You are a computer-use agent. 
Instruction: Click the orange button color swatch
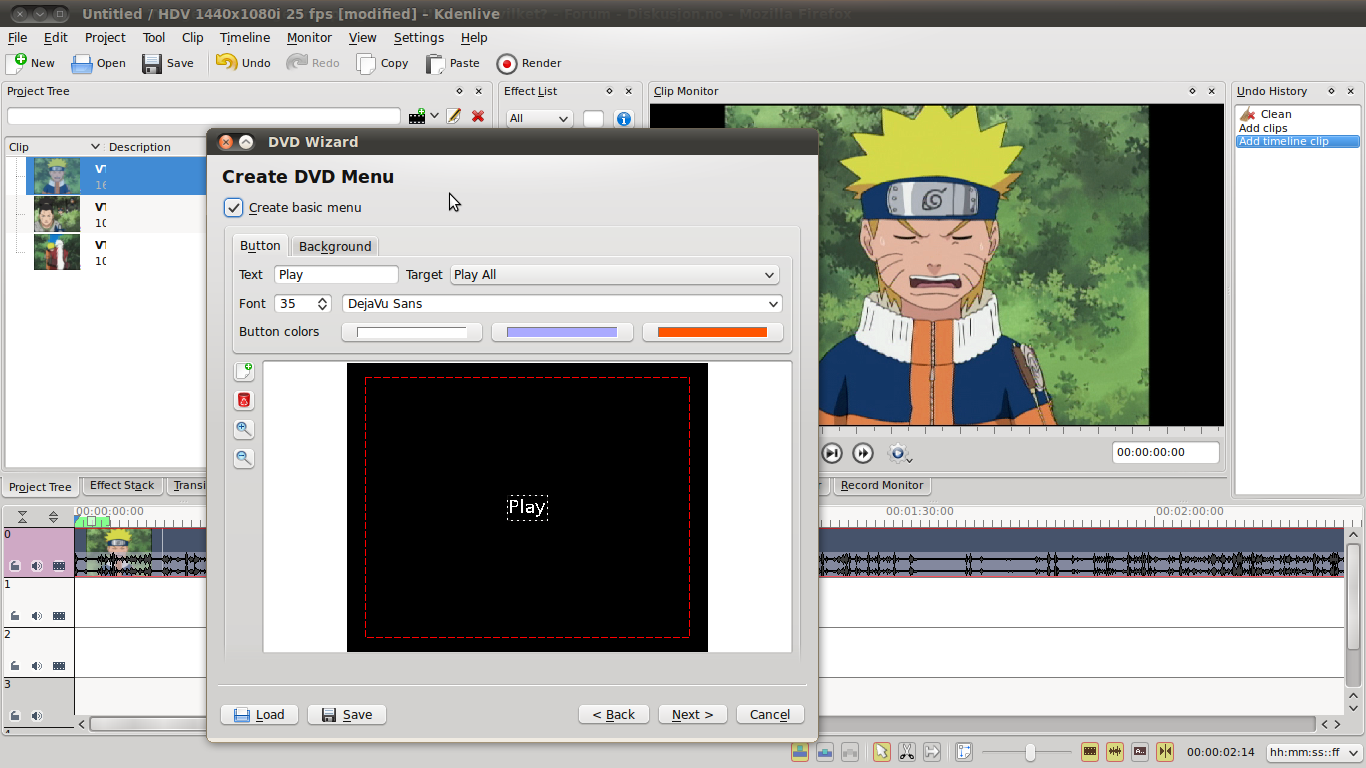712,332
